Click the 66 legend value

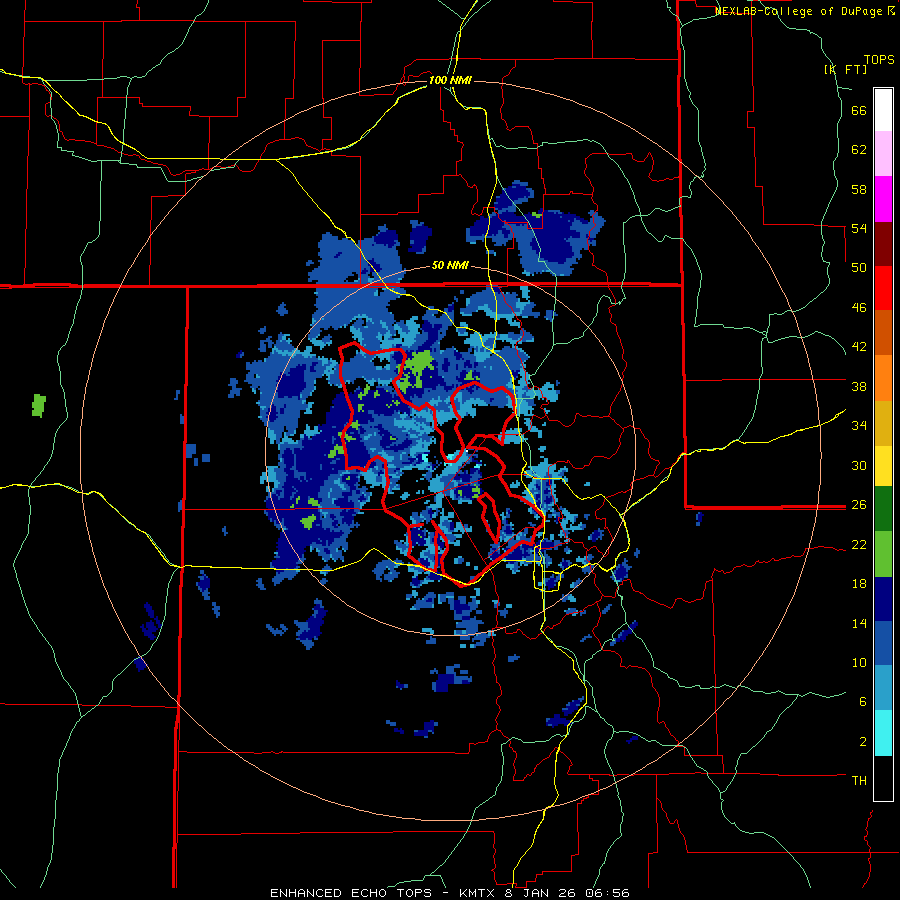pyautogui.click(x=859, y=111)
